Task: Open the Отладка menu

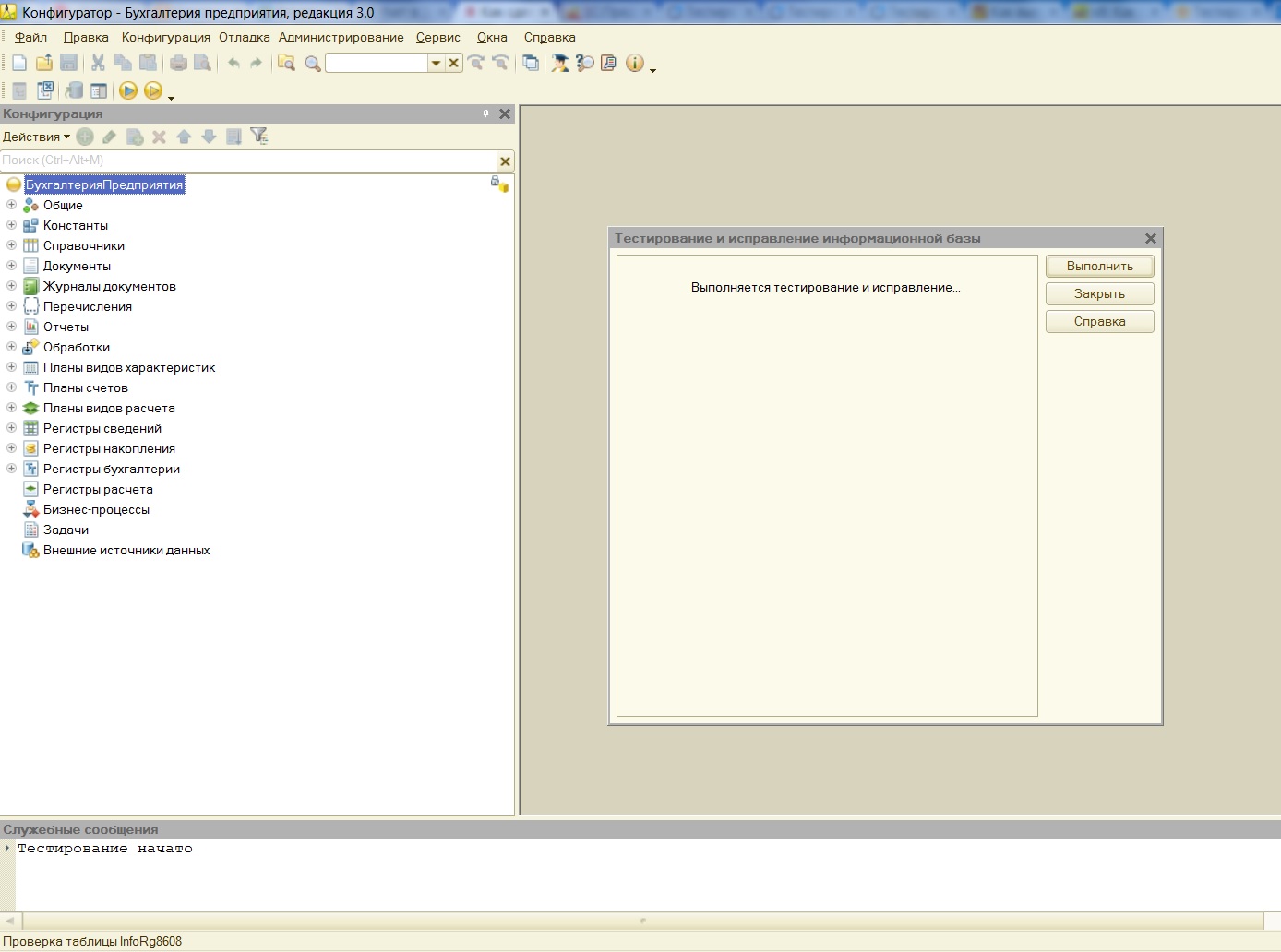Action: pyautogui.click(x=245, y=37)
